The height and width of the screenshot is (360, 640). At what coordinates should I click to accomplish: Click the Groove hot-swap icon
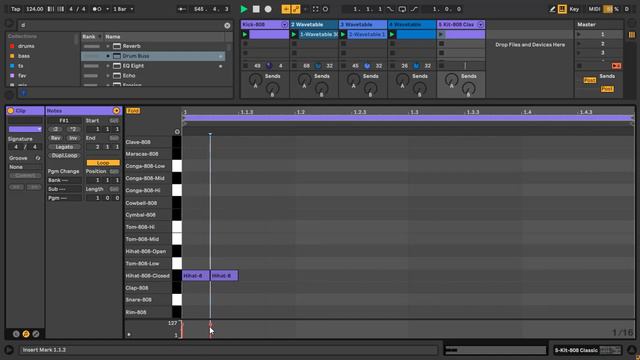(38, 158)
